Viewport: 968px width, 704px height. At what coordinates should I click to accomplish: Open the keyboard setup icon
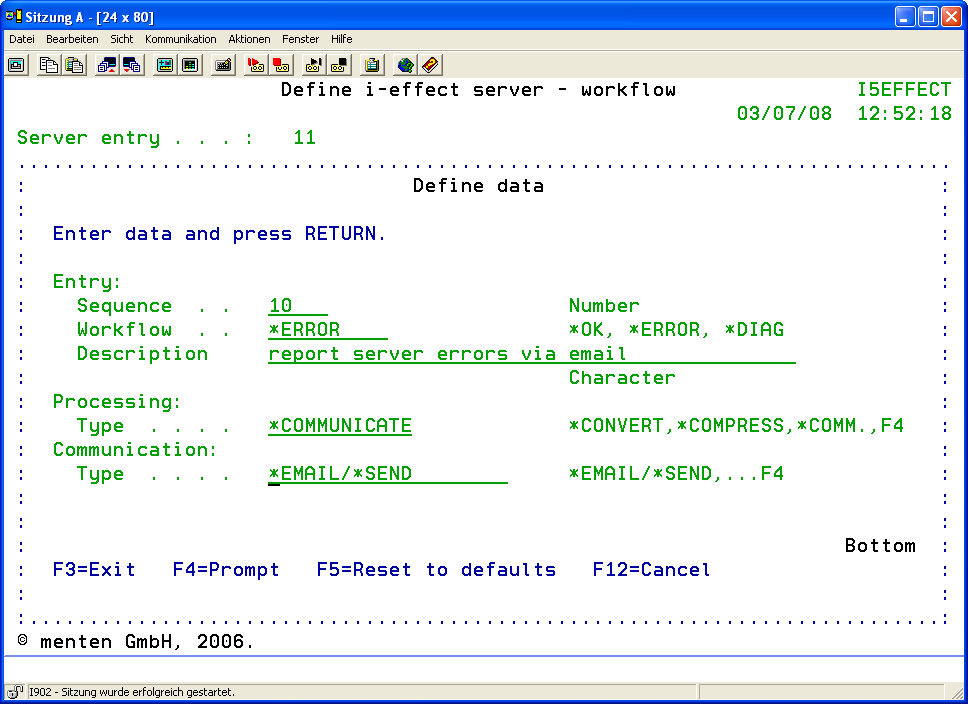pyautogui.click(x=224, y=65)
